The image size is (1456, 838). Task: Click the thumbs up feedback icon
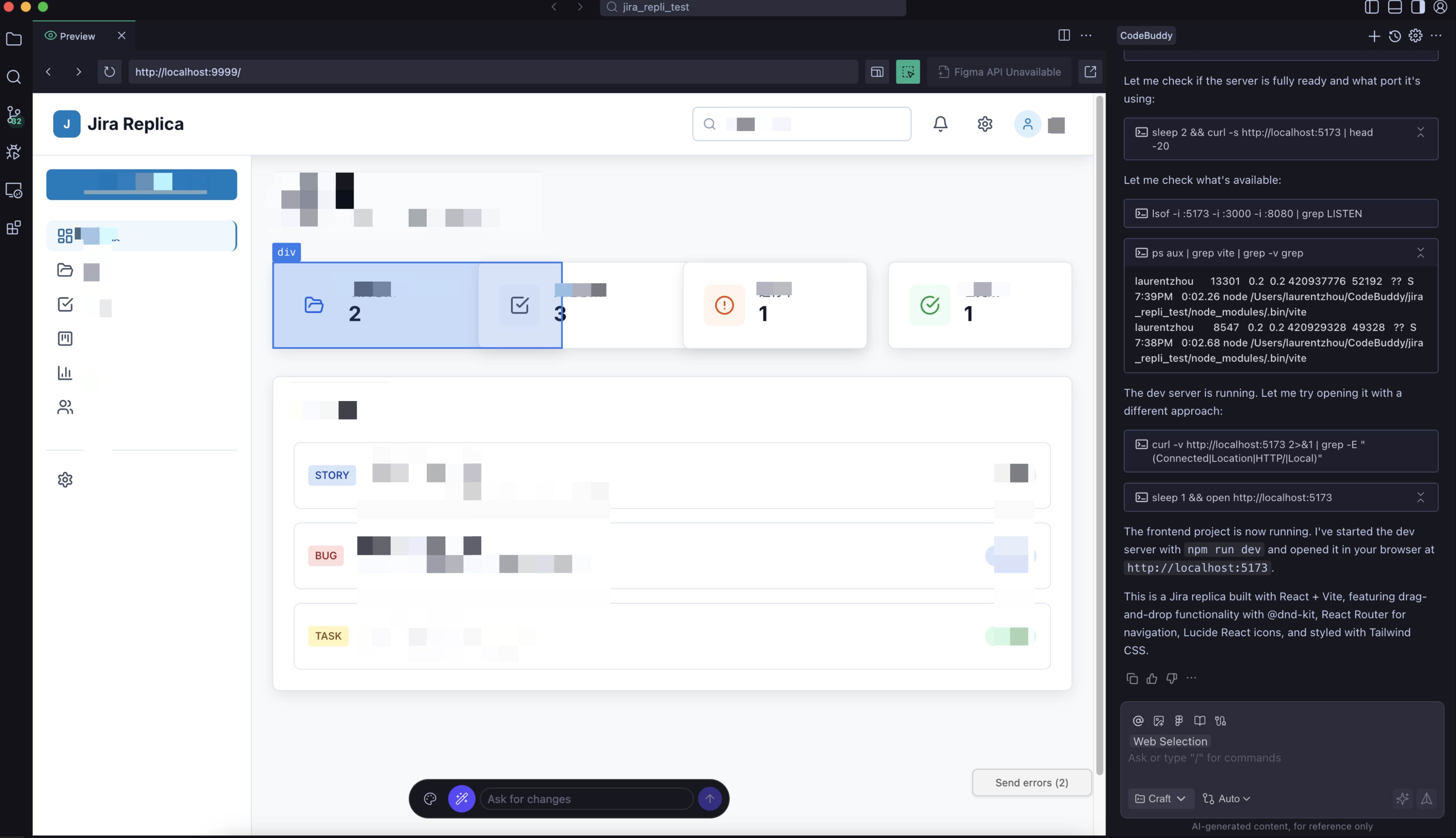[1151, 679]
